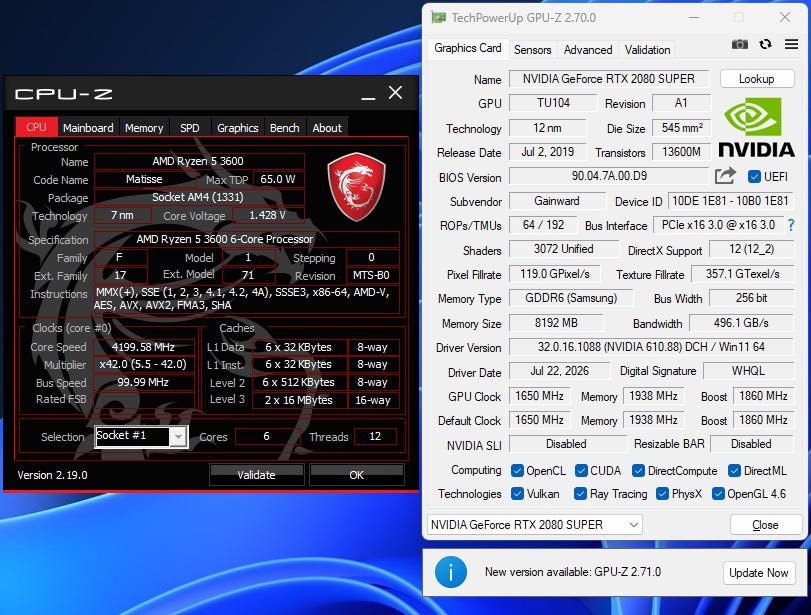Open the SPD tab in CPU-Z
Viewport: 811px width, 615px height.
(189, 128)
